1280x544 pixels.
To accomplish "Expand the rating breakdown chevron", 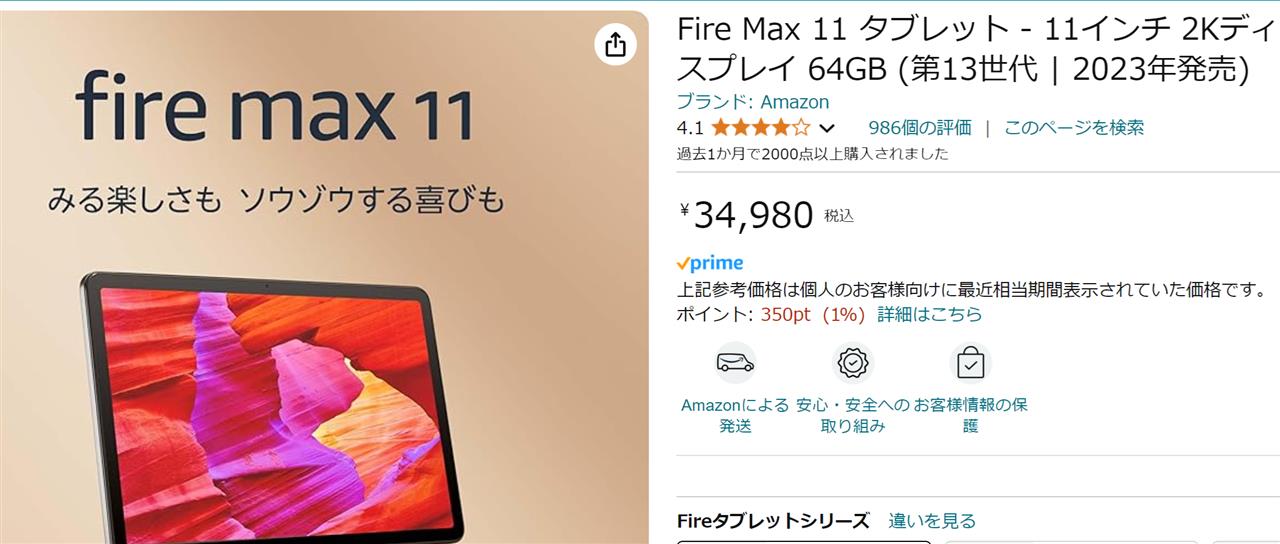I will pos(827,128).
